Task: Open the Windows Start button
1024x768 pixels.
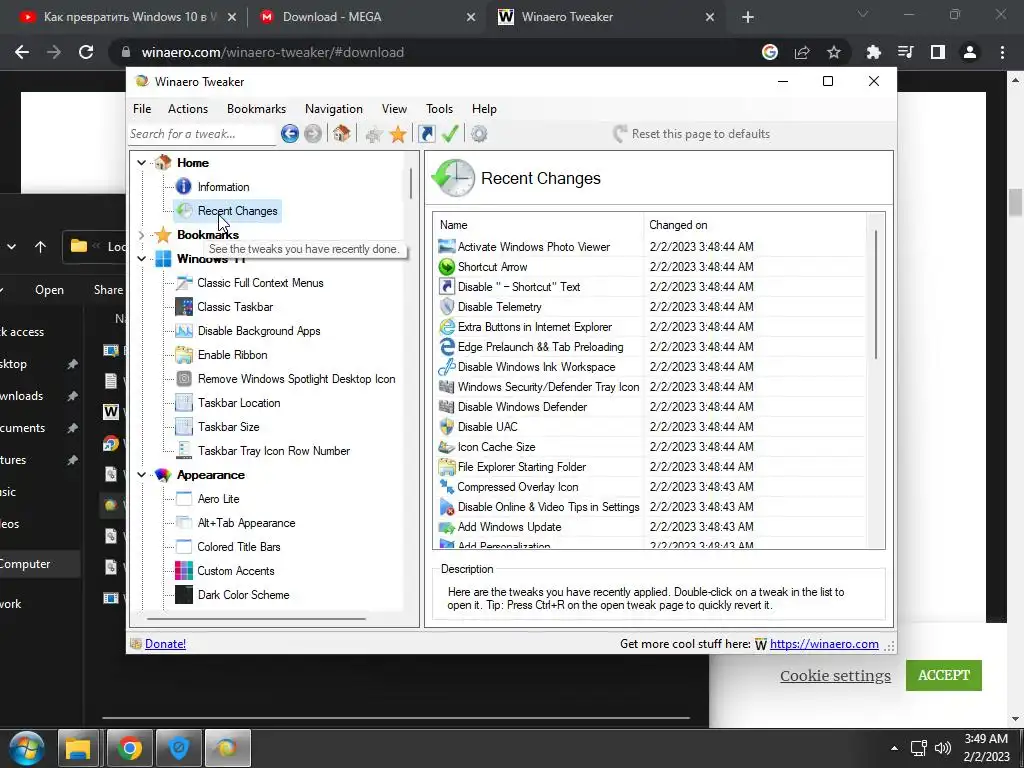Action: [26, 748]
